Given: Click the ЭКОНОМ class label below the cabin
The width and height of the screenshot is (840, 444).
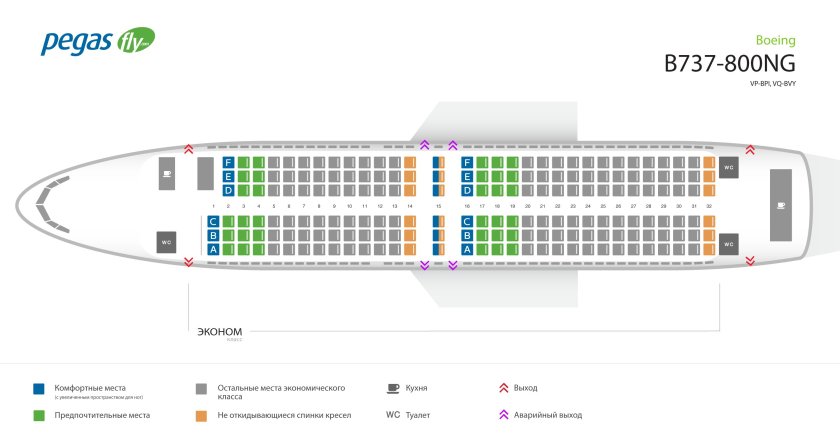Looking at the screenshot, I should click(219, 330).
